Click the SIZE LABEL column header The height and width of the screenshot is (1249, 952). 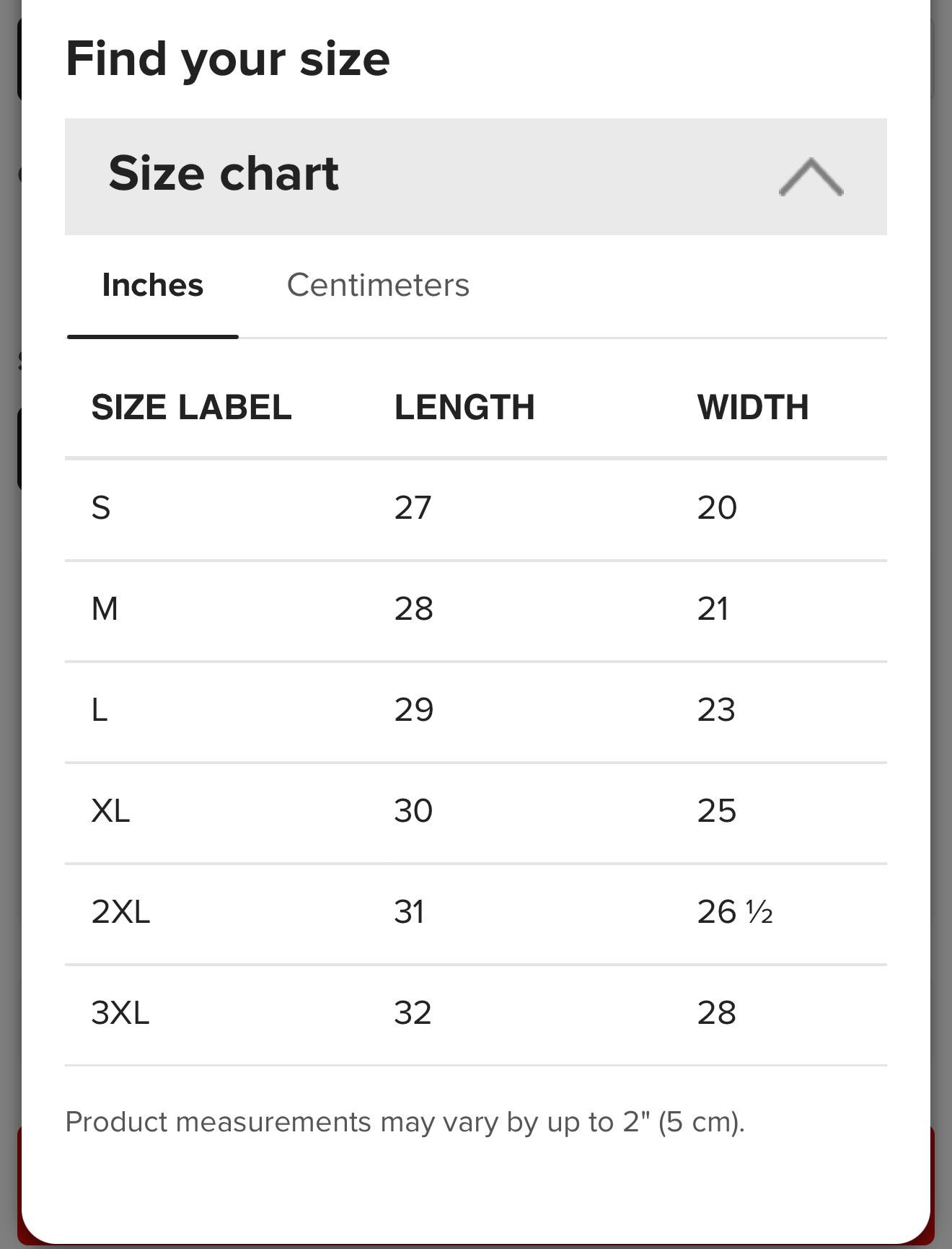point(191,407)
